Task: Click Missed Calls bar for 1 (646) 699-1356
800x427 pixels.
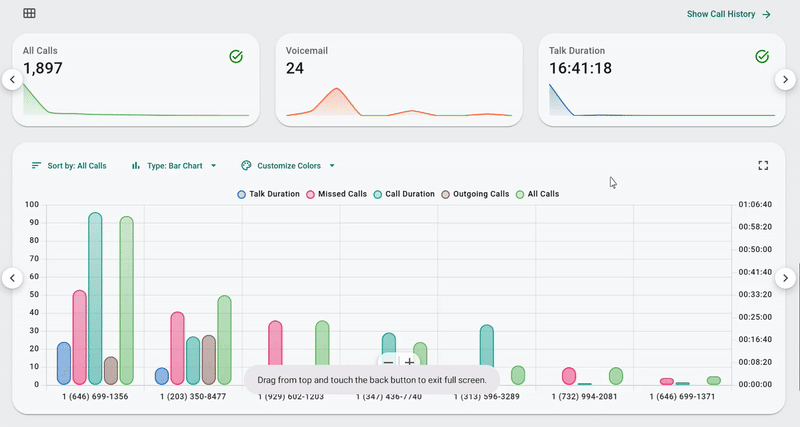Action: point(80,337)
